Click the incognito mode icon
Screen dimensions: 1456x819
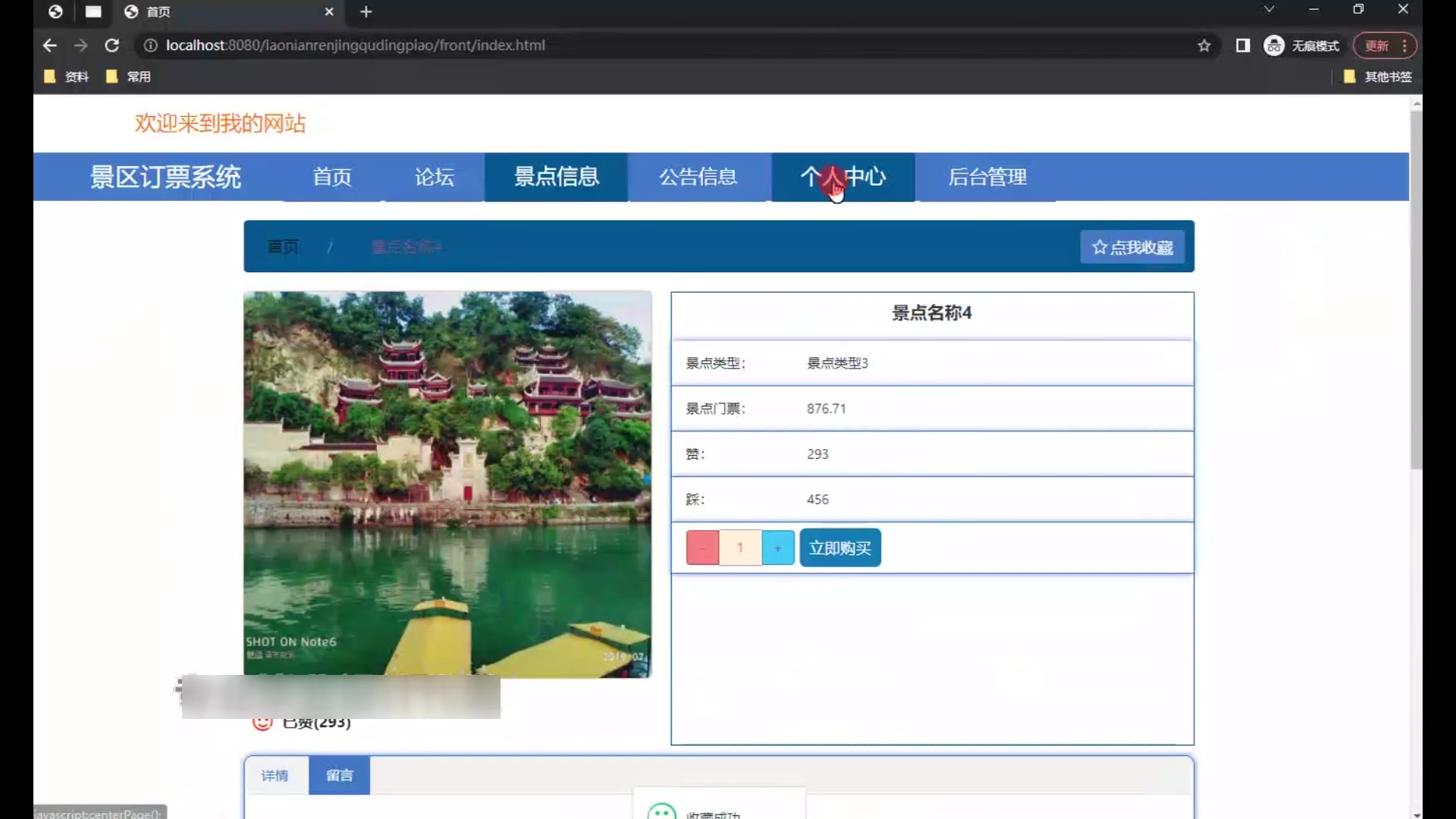point(1274,45)
